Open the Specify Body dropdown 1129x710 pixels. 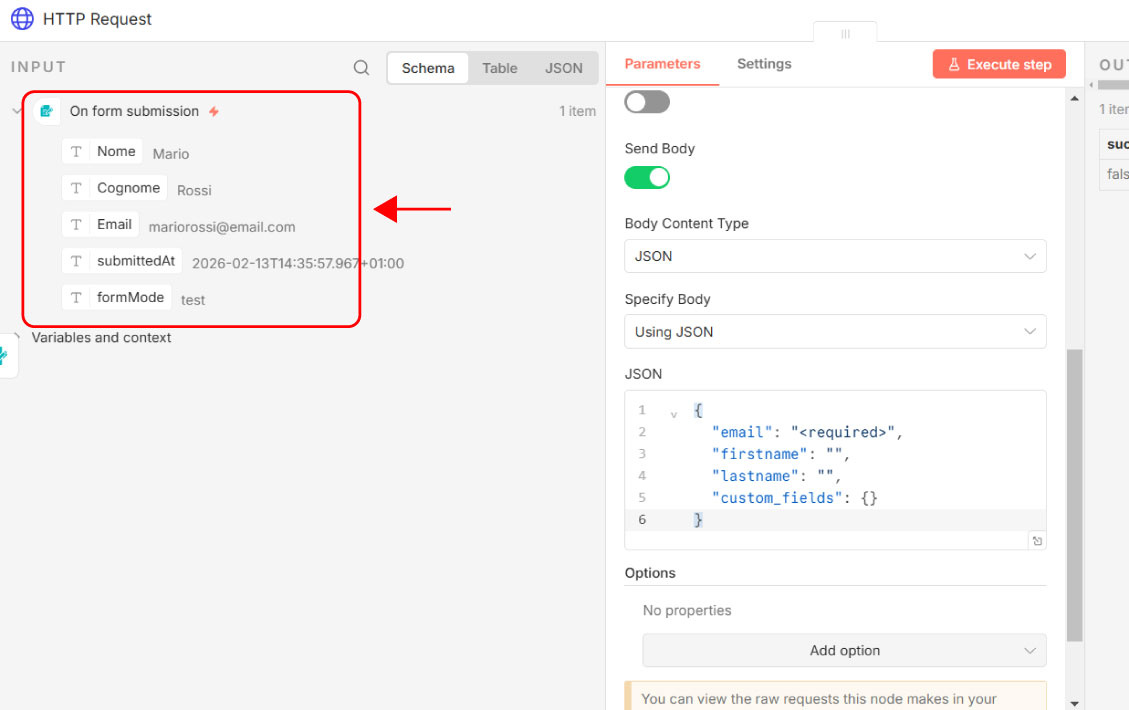tap(835, 332)
